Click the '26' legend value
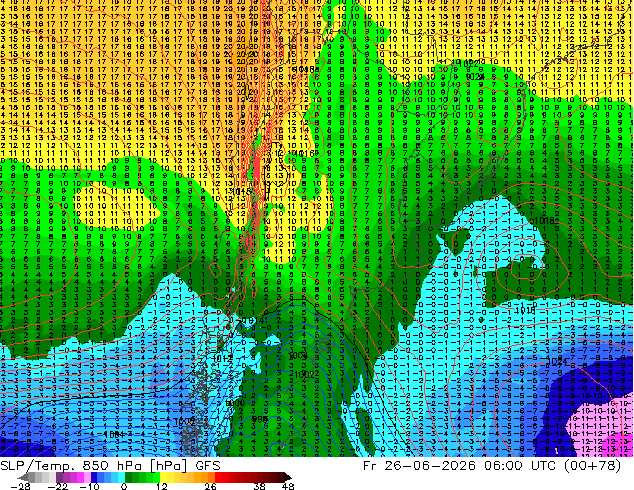Image resolution: width=634 pixels, height=490 pixels. click(x=210, y=486)
